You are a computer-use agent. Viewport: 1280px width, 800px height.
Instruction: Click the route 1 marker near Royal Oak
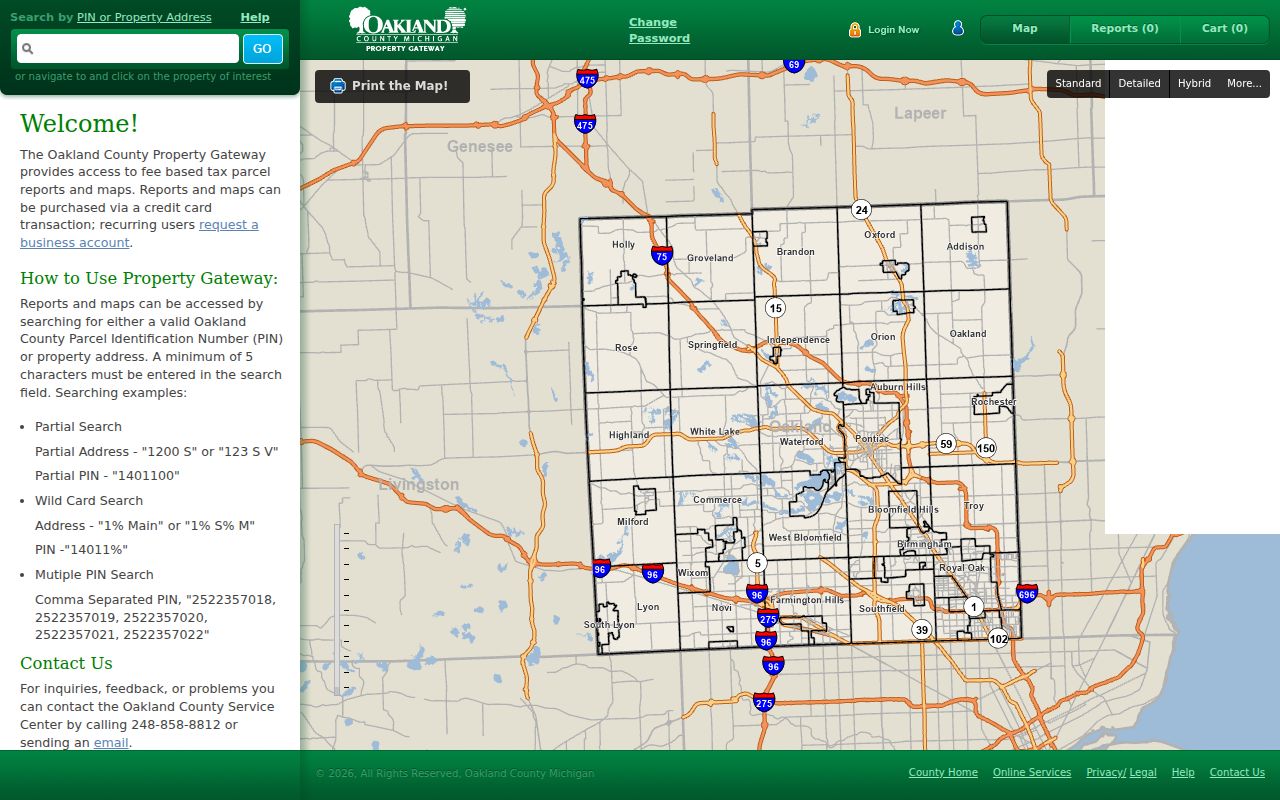[x=974, y=607]
